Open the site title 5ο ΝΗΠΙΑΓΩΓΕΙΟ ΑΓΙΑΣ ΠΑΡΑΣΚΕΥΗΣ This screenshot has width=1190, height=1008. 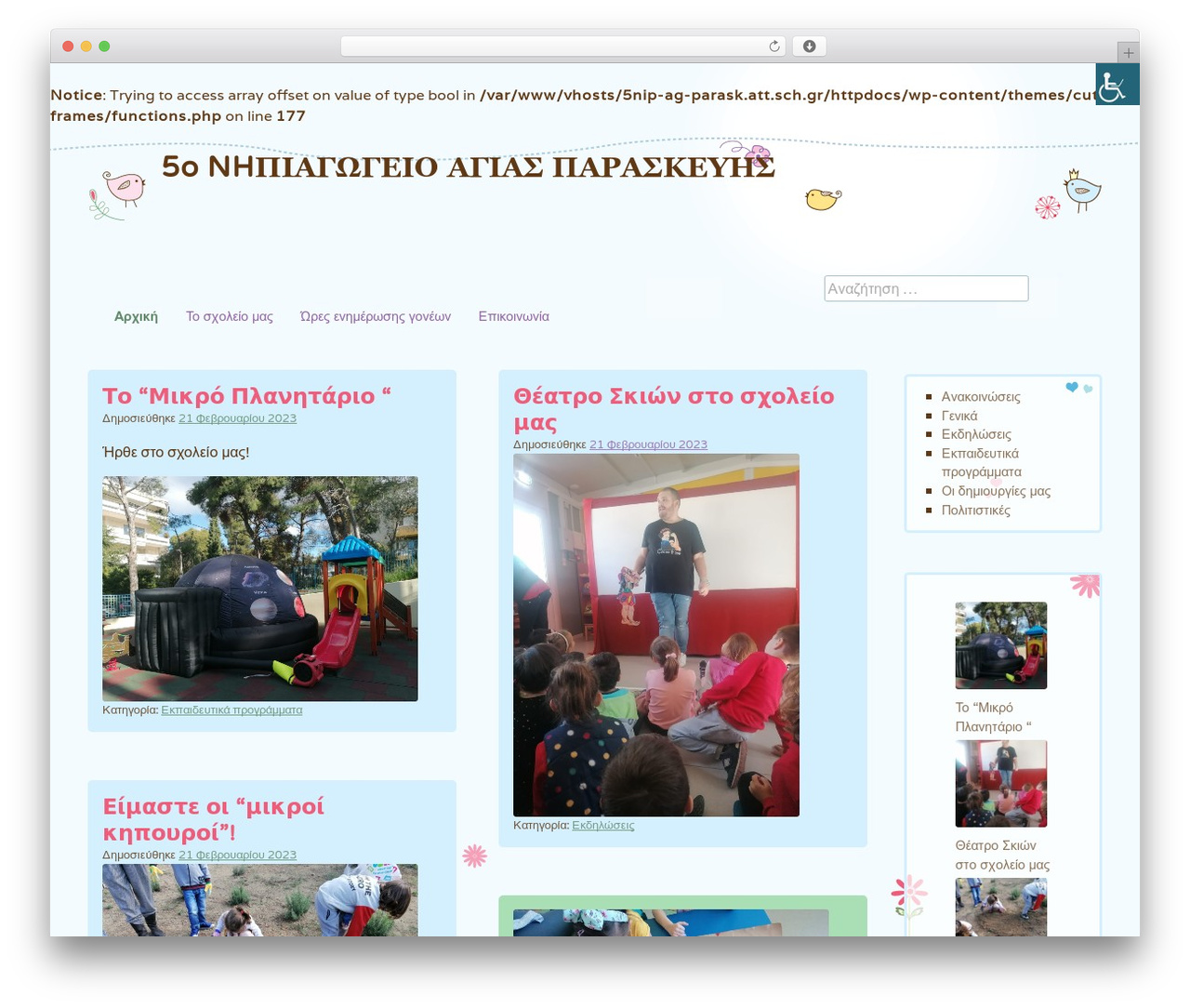(x=468, y=166)
